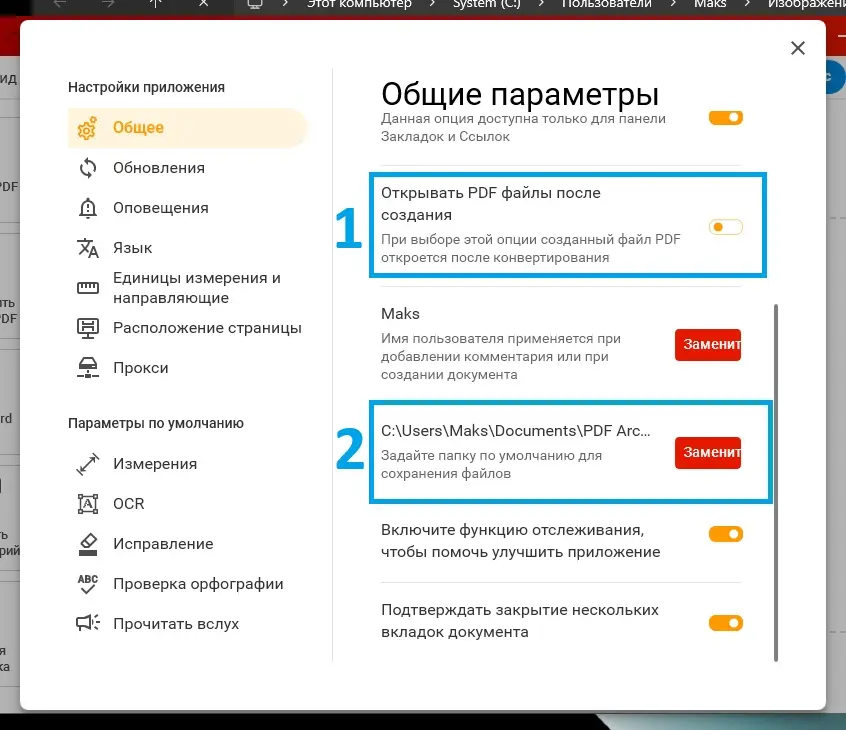The width and height of the screenshot is (846, 730).
Task: Click the page icon for Расположение страницы
Action: click(88, 328)
